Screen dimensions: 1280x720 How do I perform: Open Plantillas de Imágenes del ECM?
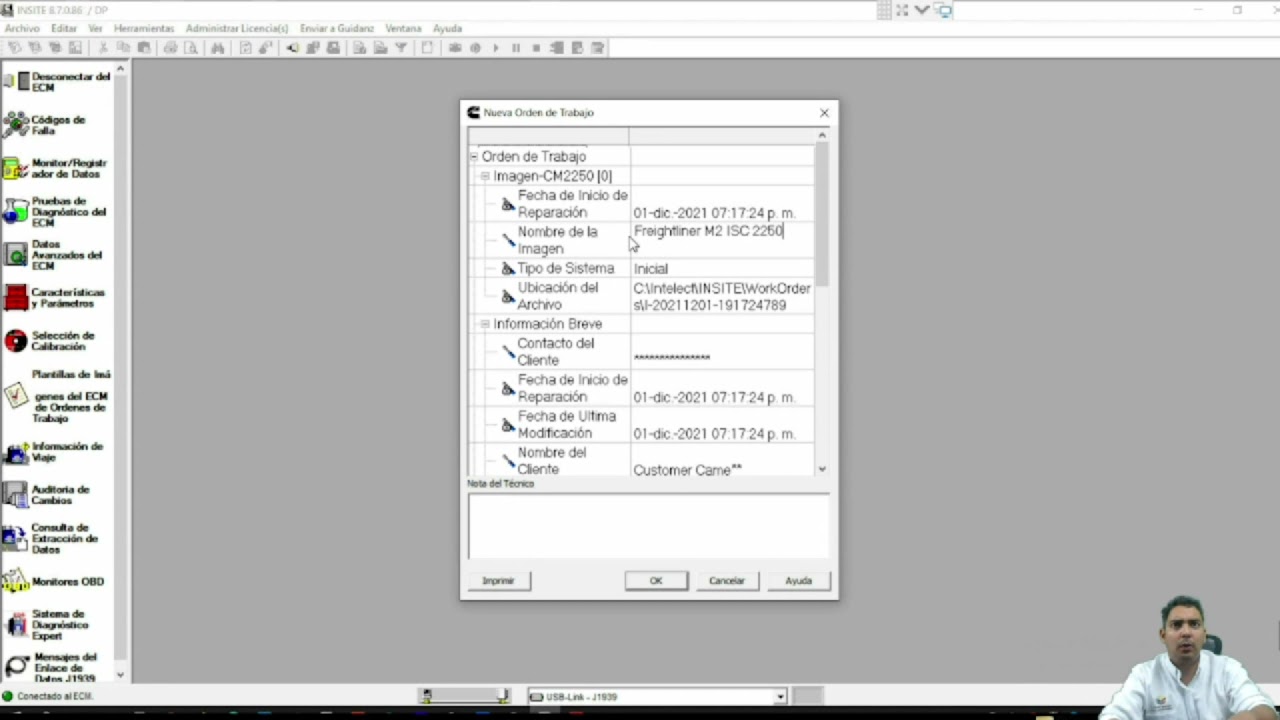pos(57,395)
